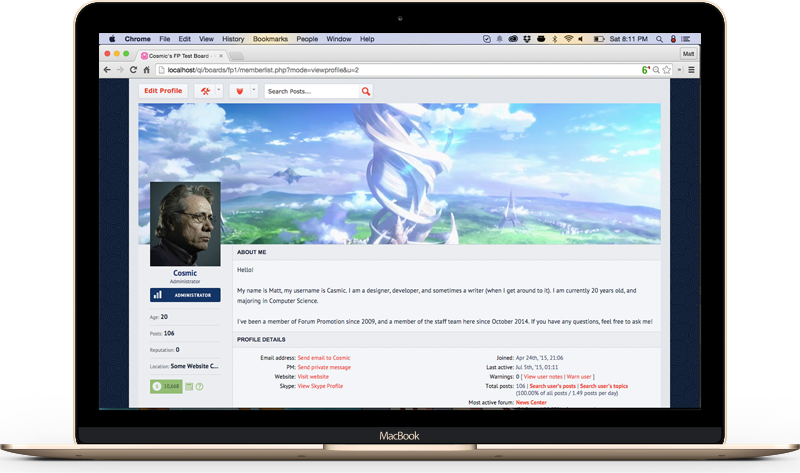This screenshot has height=473, width=800.
Task: Open the History menu
Action: pyautogui.click(x=233, y=39)
